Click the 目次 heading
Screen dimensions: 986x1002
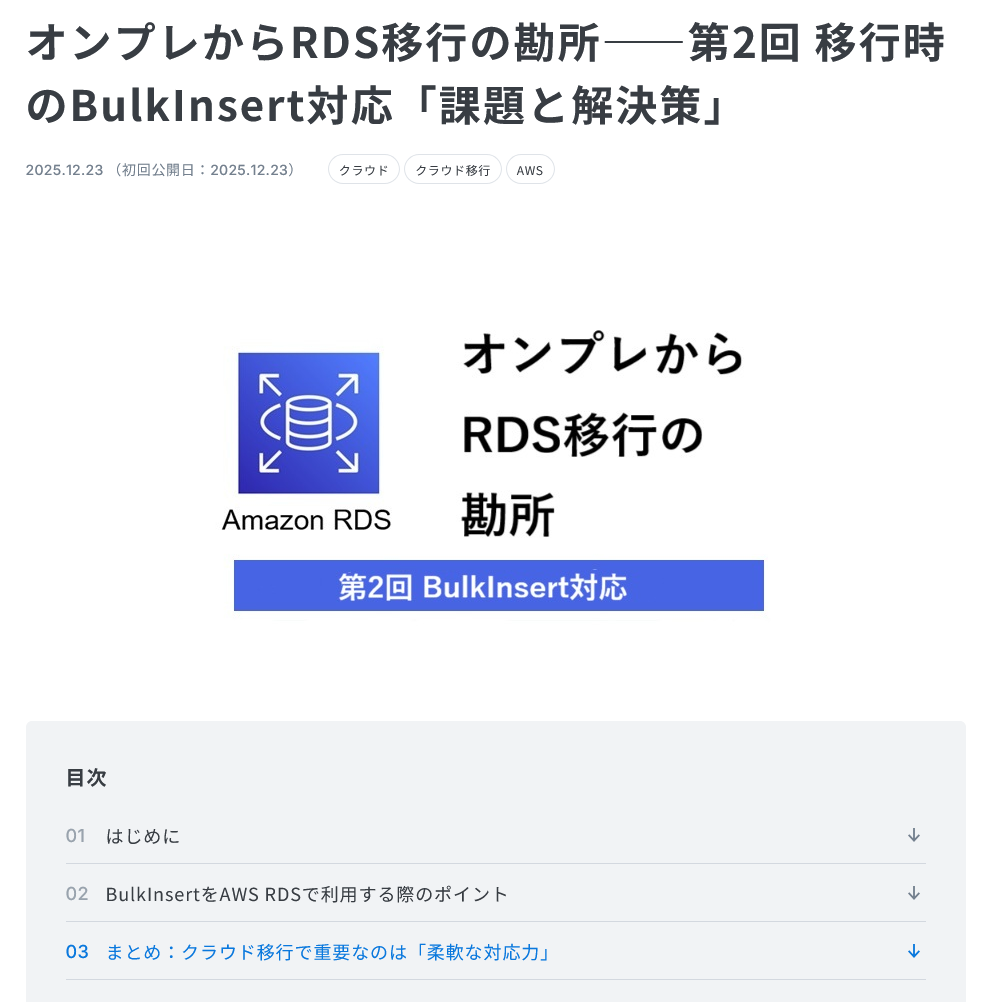coord(86,778)
